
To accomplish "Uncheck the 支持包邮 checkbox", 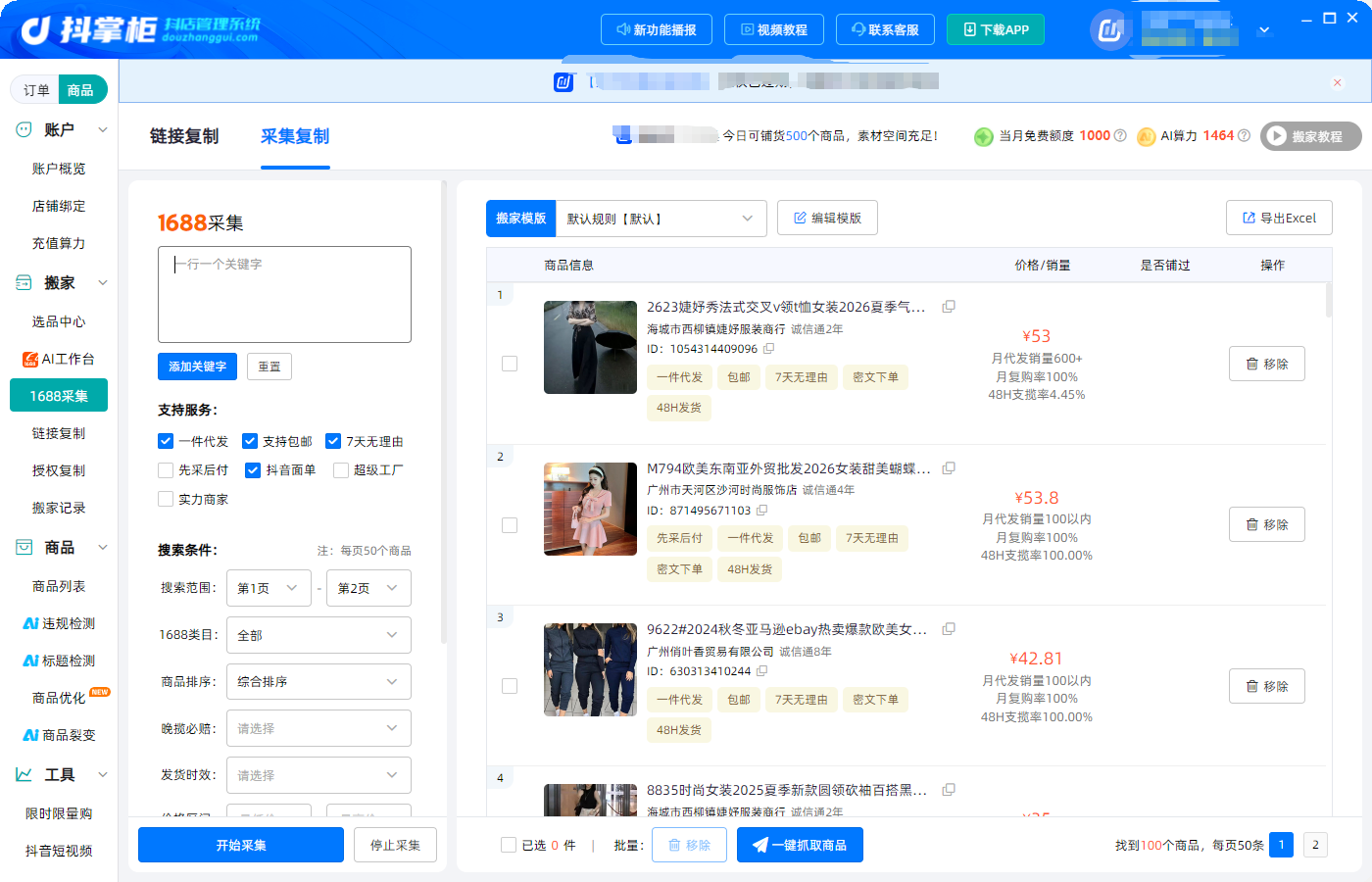I will click(250, 441).
